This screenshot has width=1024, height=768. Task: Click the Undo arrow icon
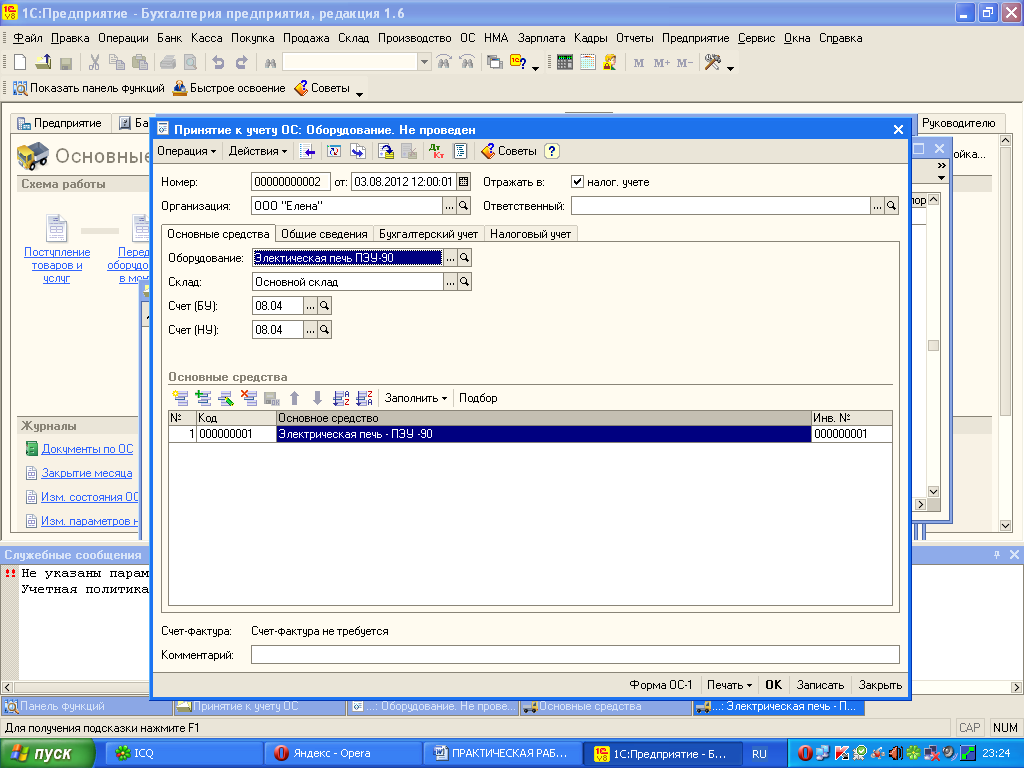point(218,63)
